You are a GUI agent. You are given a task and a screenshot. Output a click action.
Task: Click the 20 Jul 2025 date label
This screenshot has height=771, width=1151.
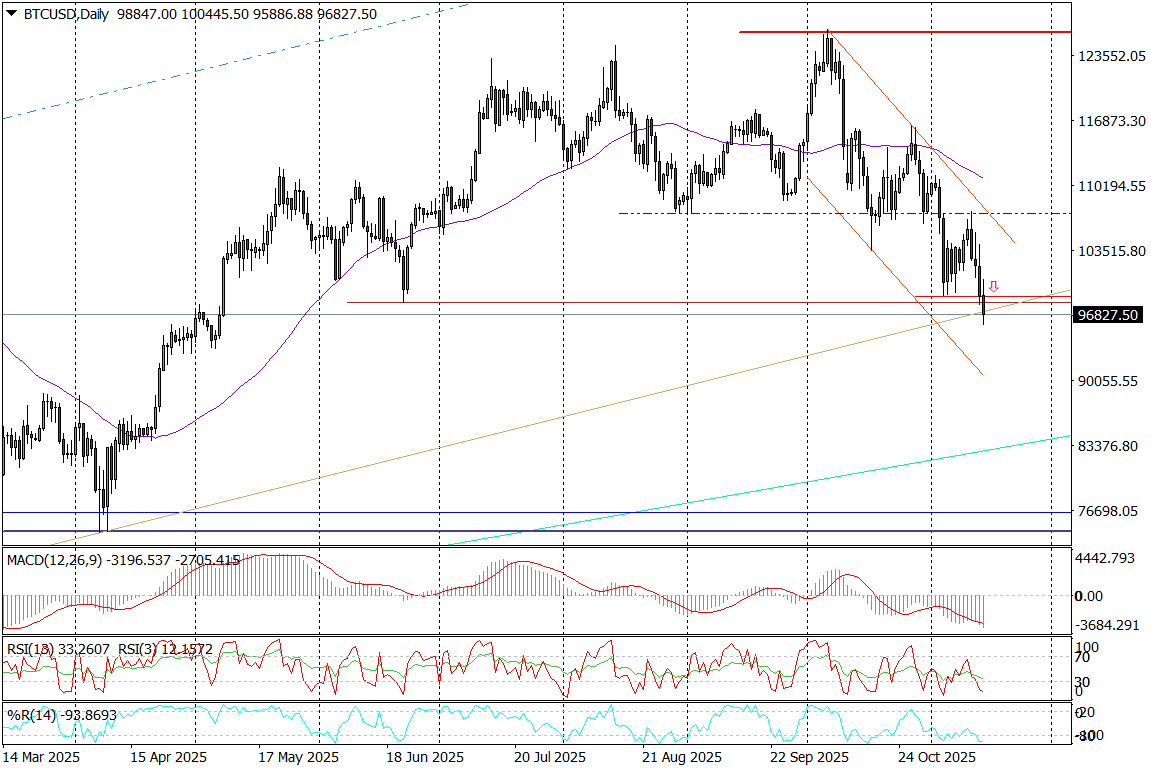click(552, 757)
